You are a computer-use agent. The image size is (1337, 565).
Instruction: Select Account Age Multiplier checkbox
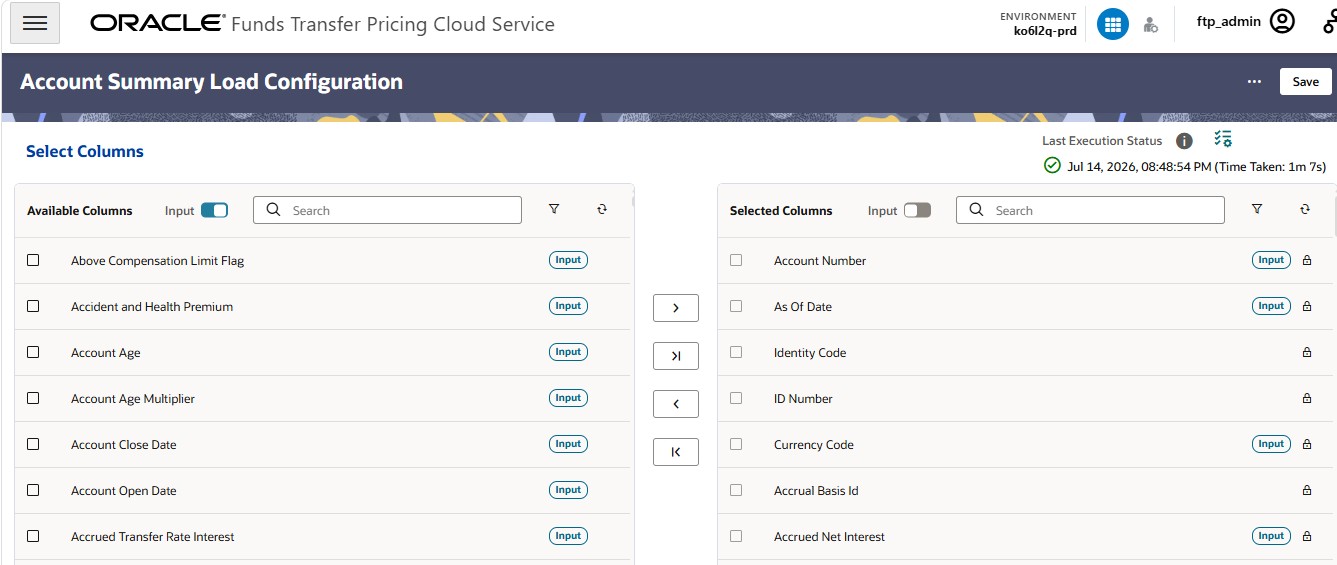click(x=33, y=398)
